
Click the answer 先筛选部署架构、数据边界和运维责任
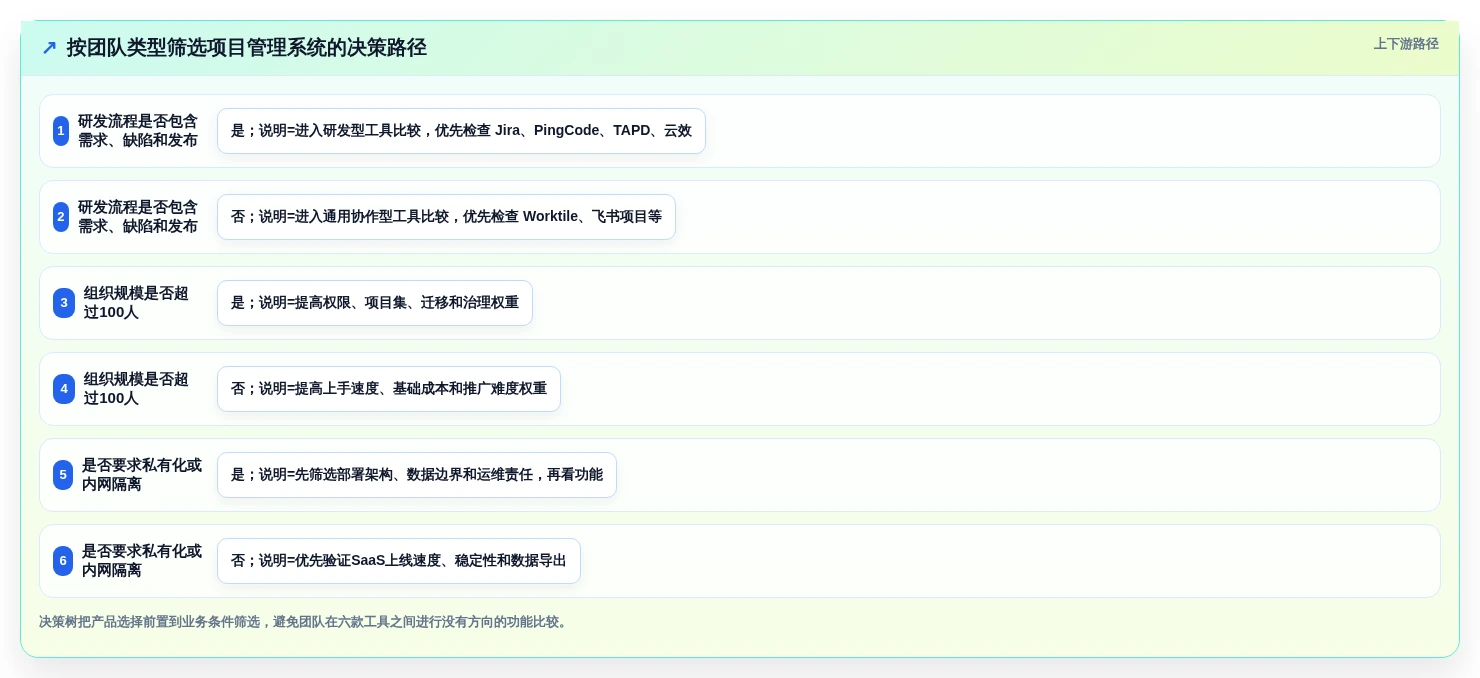(417, 475)
